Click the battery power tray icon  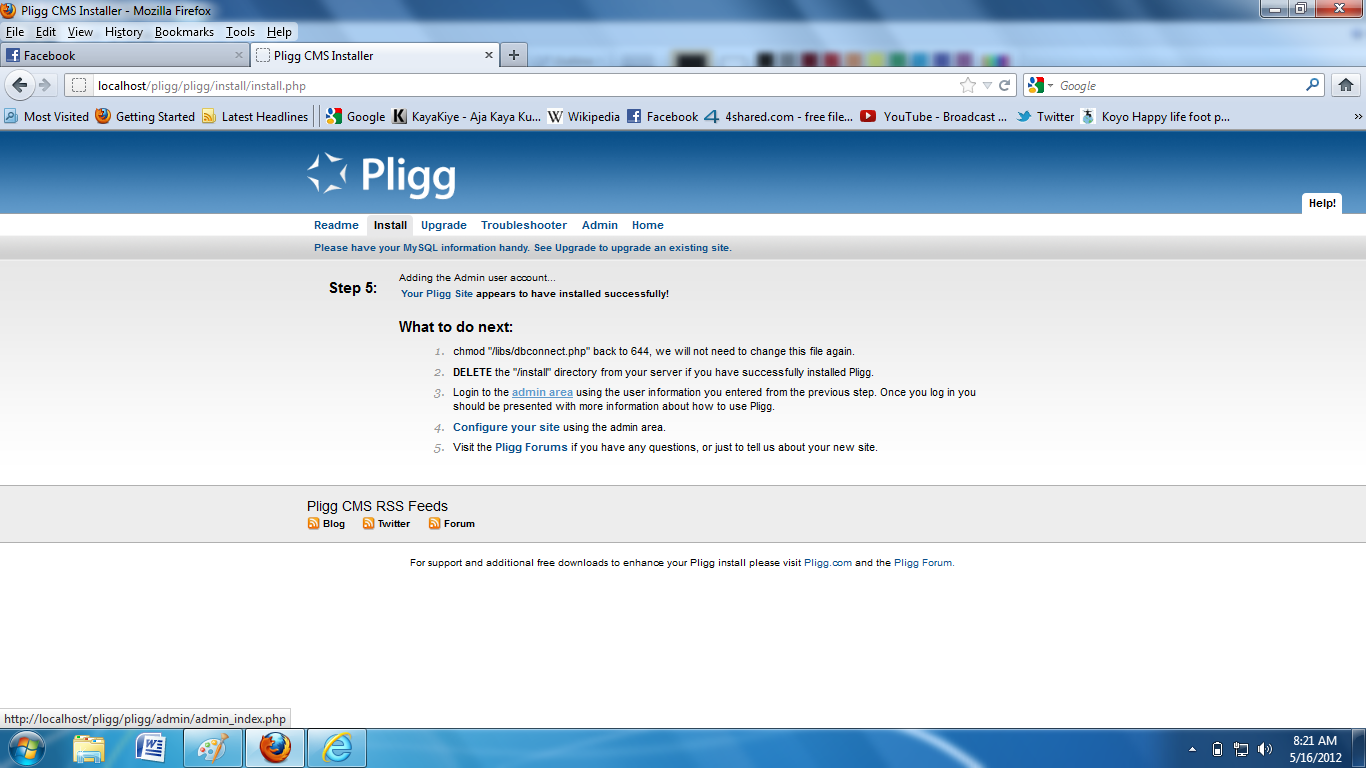tap(1217, 749)
